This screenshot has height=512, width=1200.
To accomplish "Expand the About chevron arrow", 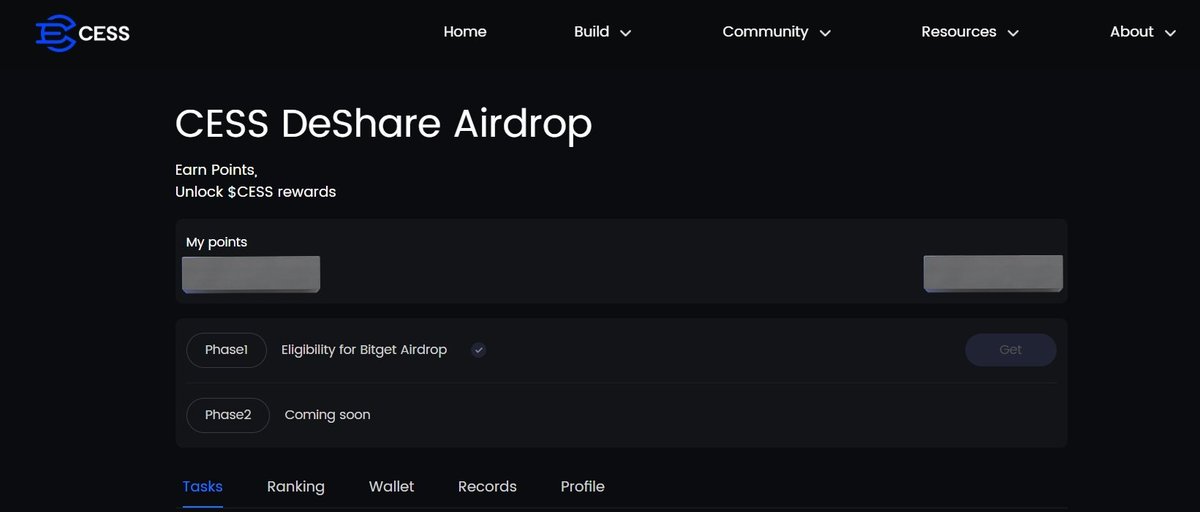I will tap(1170, 33).
